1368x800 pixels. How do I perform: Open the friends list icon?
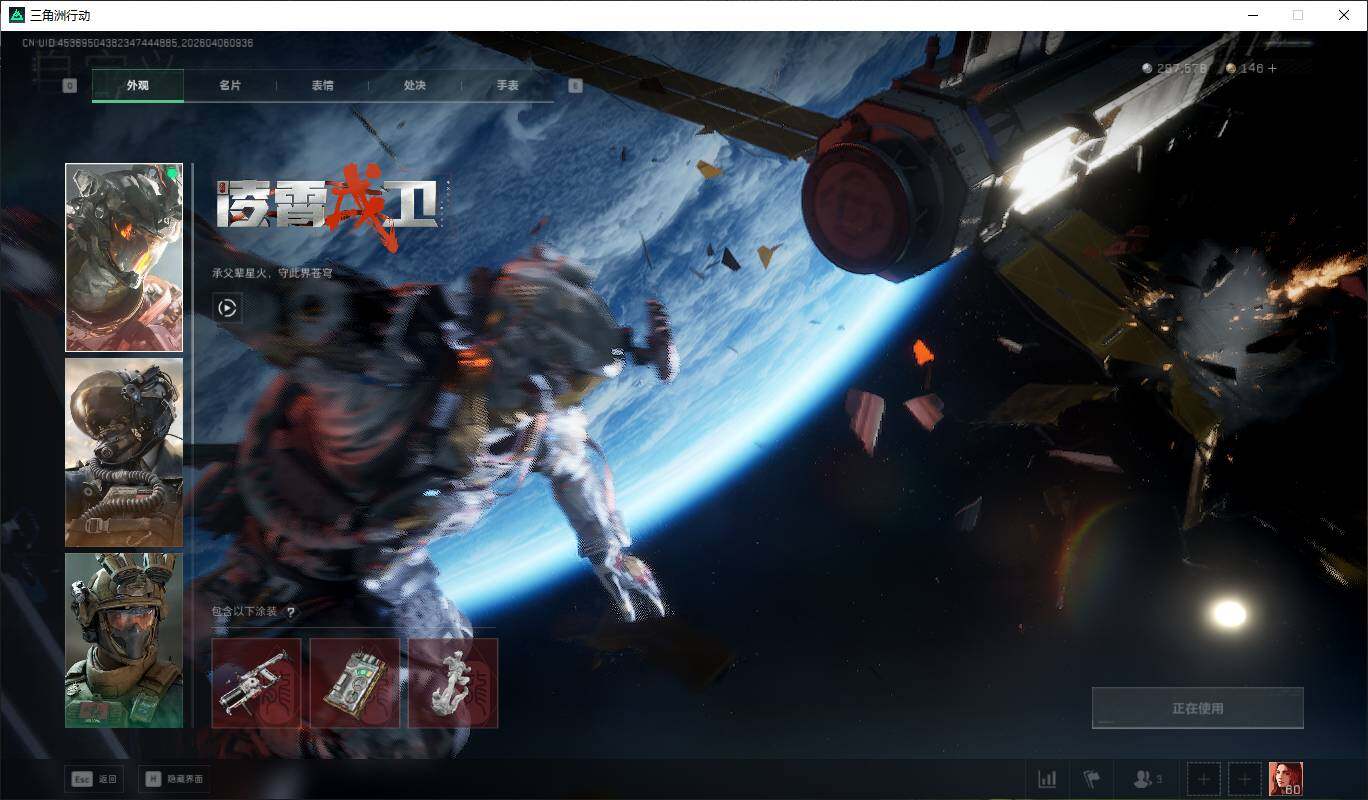point(1146,779)
